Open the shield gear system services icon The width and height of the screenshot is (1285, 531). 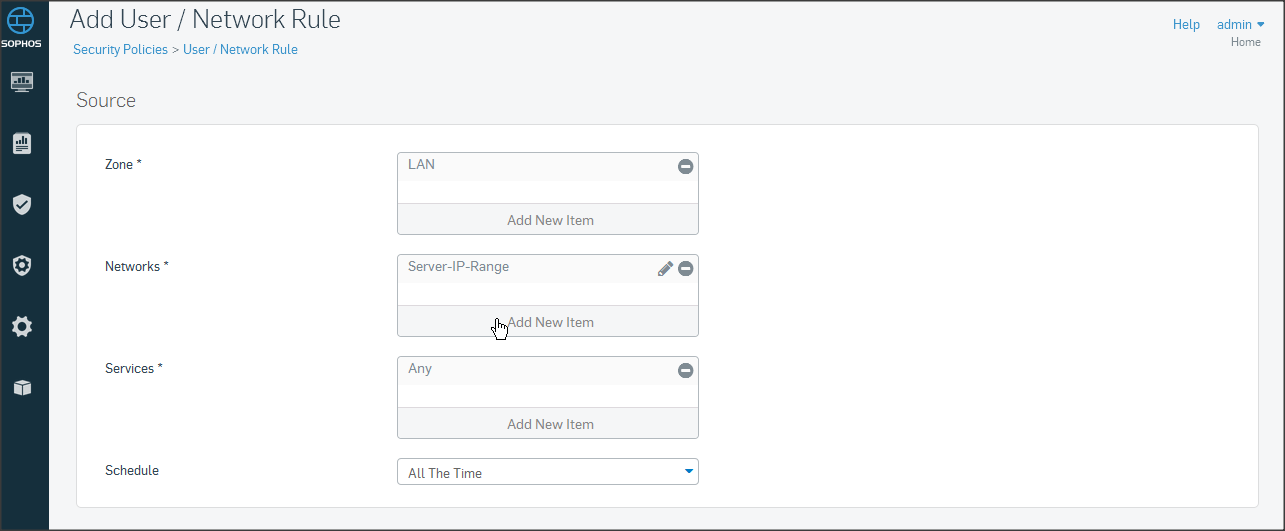tap(22, 265)
